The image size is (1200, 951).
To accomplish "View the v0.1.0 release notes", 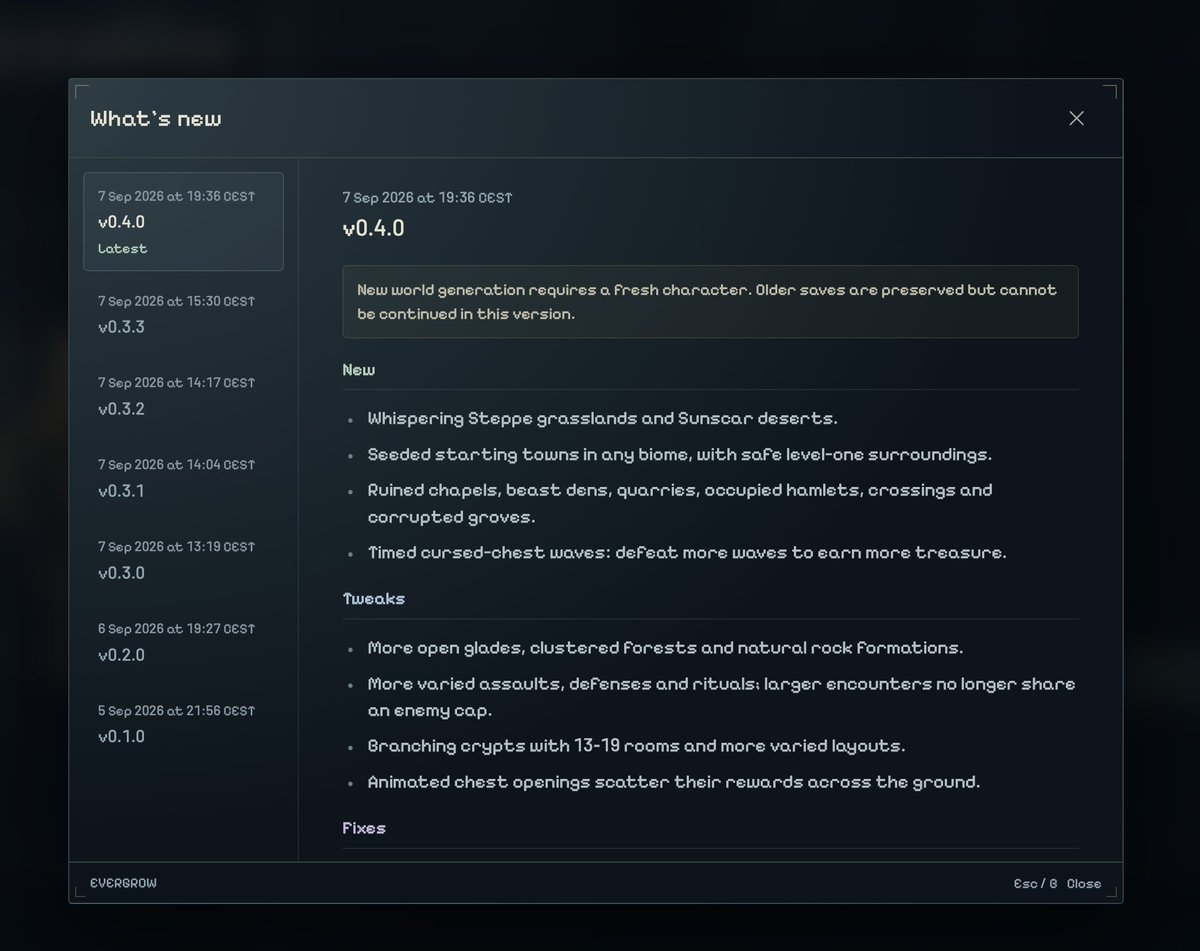I will 183,724.
